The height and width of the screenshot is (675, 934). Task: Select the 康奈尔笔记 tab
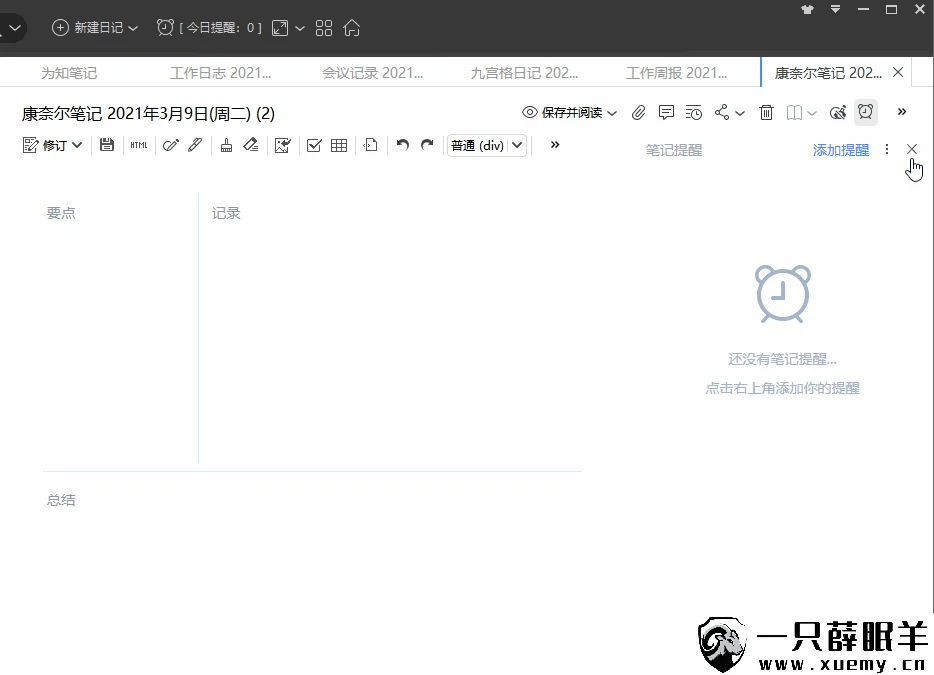point(828,73)
